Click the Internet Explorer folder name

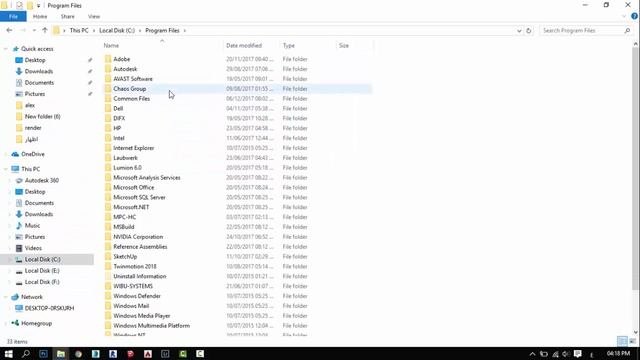click(x=133, y=148)
